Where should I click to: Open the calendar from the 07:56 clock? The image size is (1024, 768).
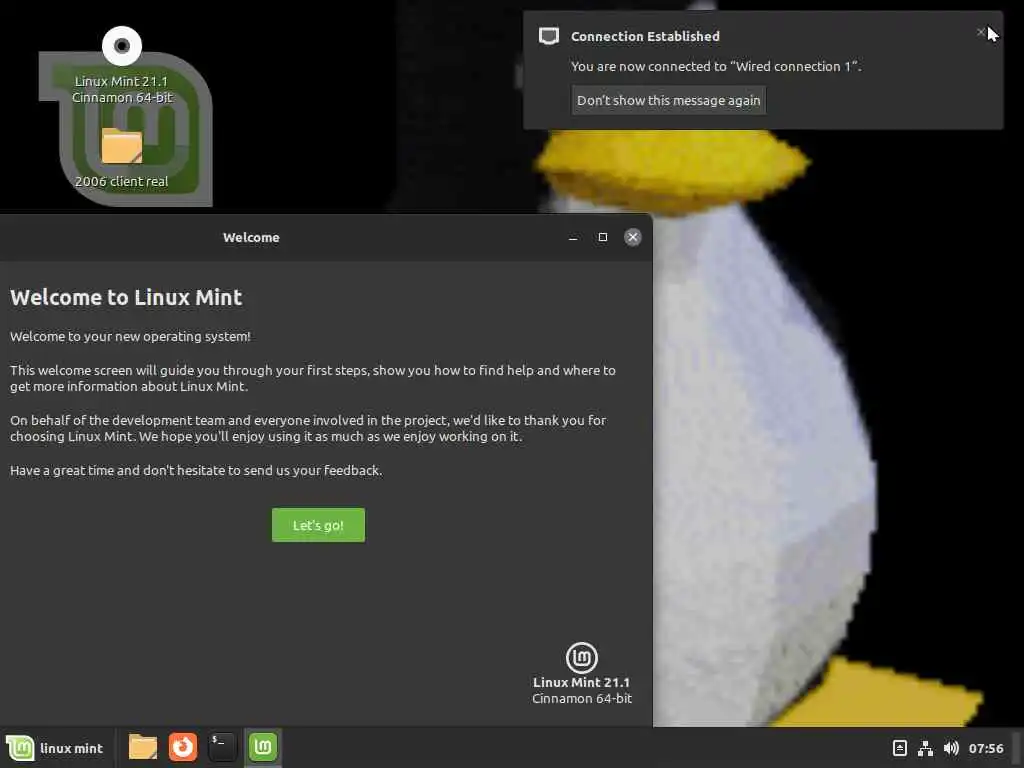(986, 748)
